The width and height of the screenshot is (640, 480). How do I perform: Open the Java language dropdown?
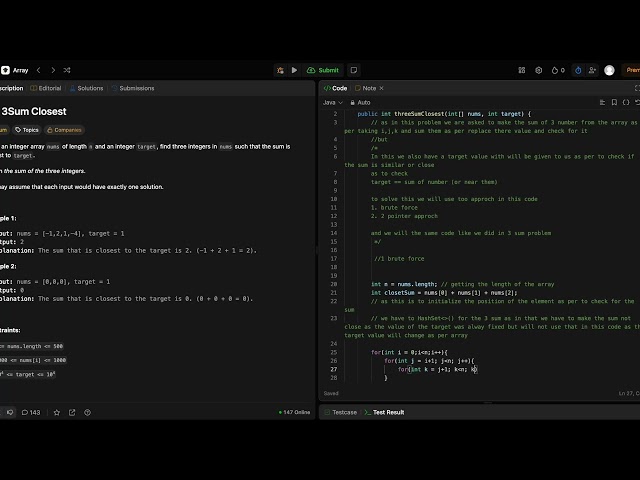coord(332,102)
